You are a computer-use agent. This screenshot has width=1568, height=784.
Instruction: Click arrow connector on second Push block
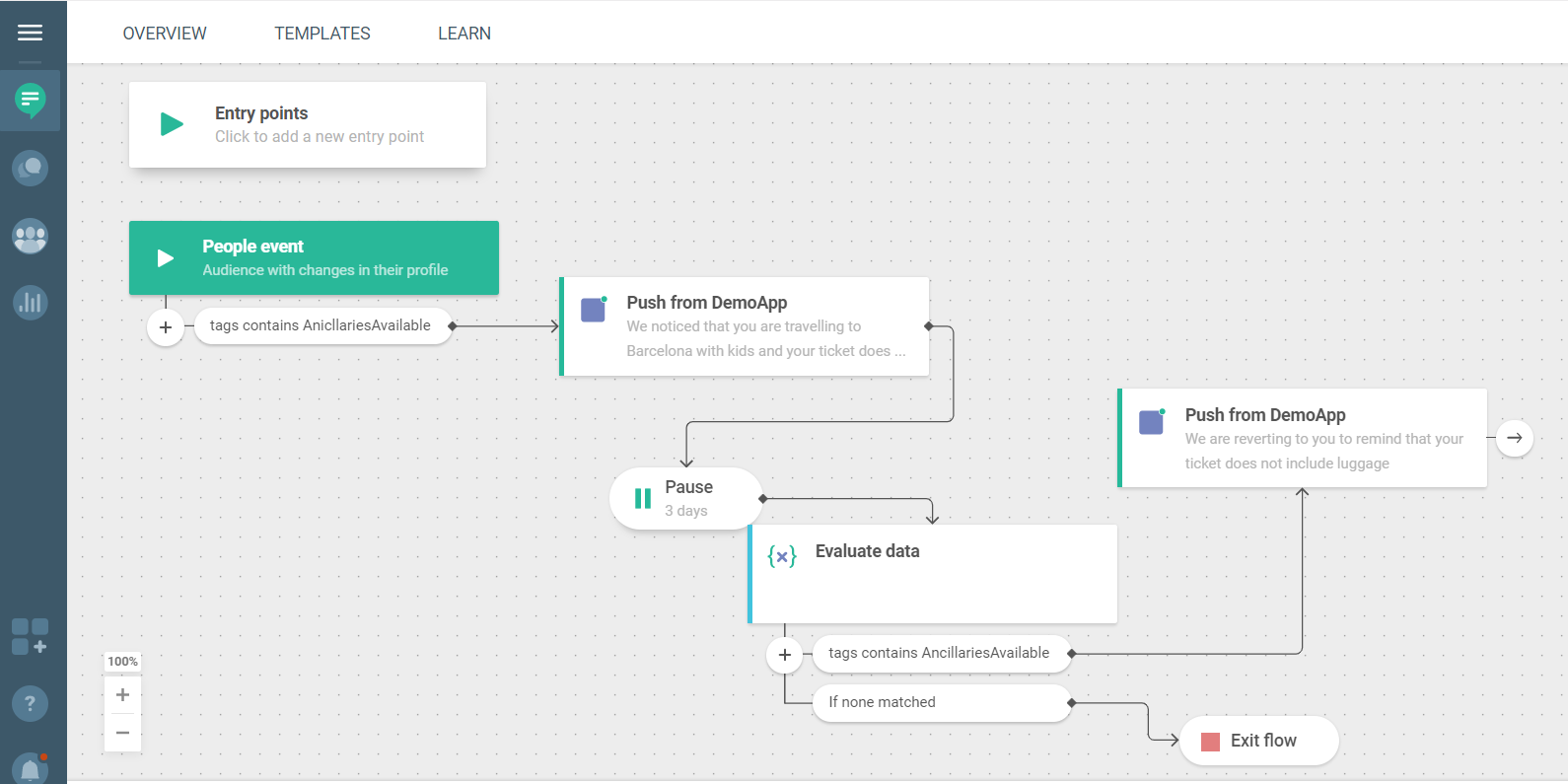pyautogui.click(x=1515, y=438)
